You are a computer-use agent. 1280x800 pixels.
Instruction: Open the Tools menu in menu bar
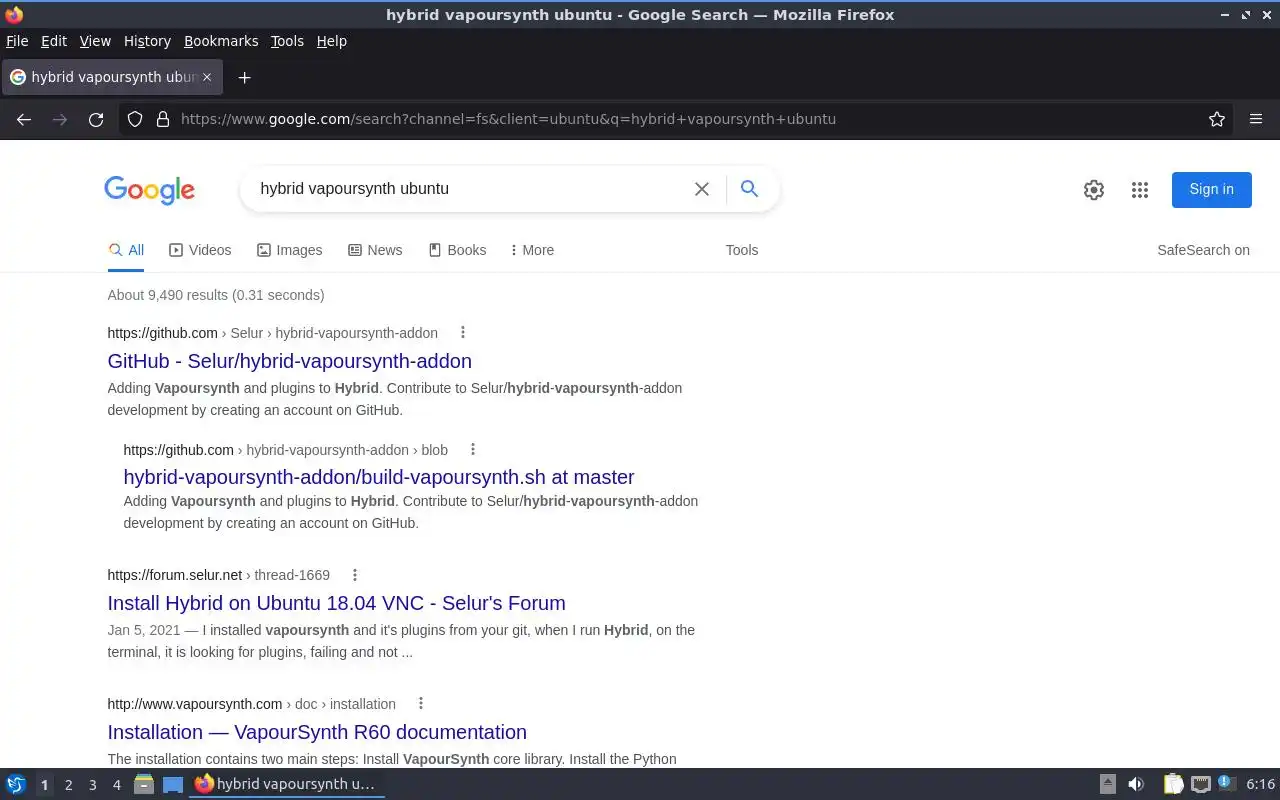click(287, 41)
